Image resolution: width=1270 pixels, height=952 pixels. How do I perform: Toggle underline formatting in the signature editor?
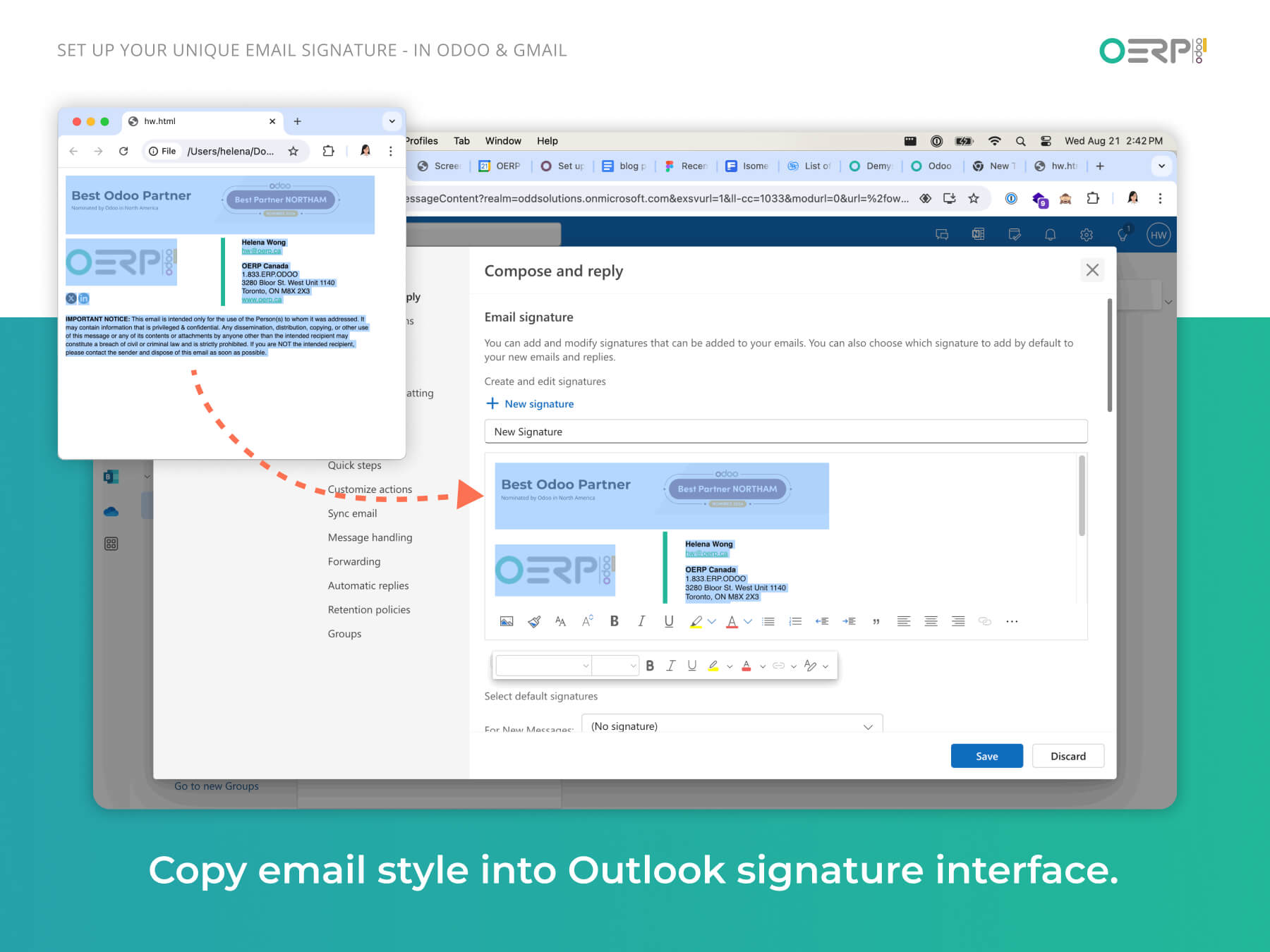(667, 621)
